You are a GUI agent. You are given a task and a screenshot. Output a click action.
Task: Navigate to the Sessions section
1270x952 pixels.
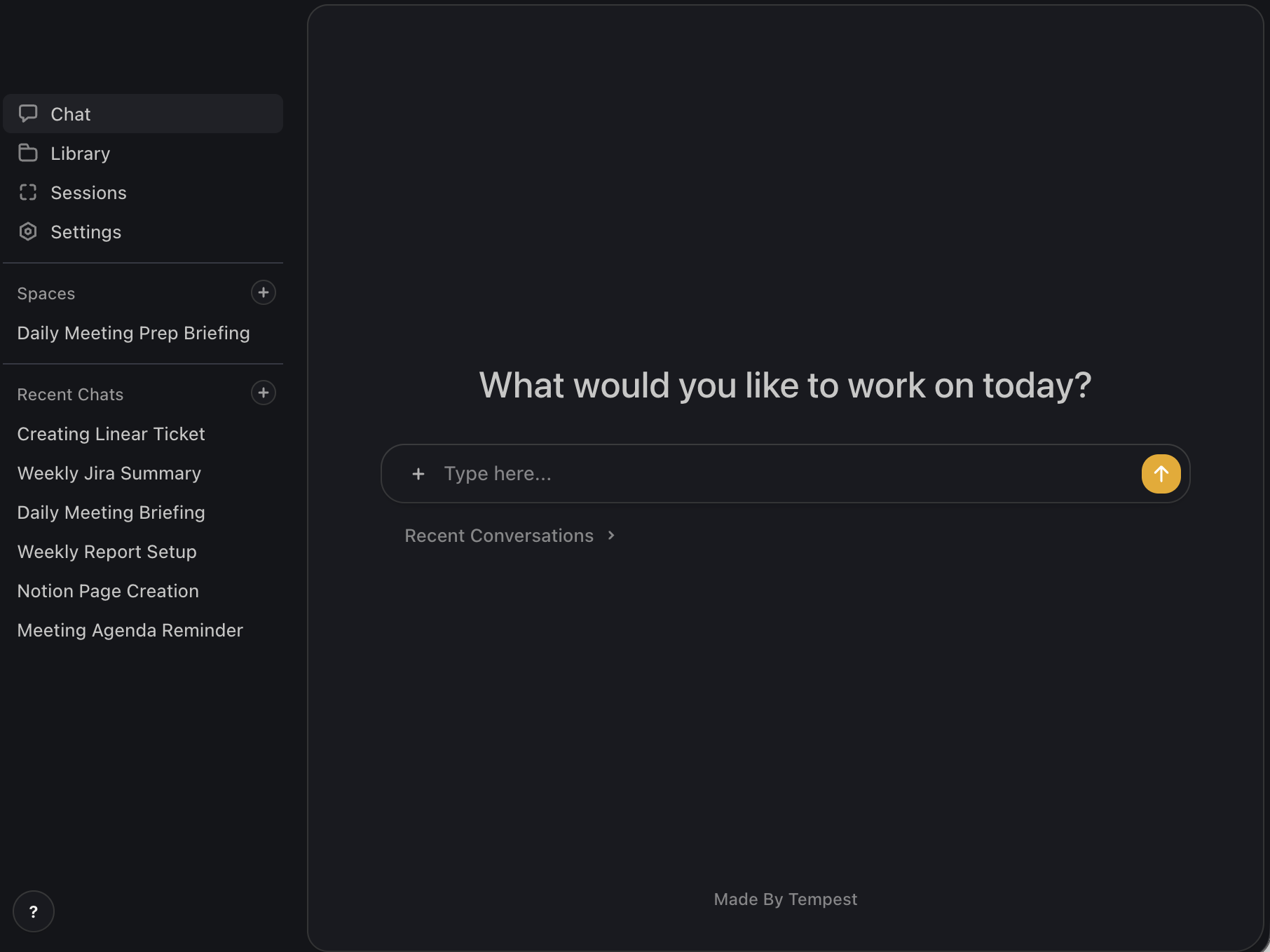pyautogui.click(x=88, y=192)
